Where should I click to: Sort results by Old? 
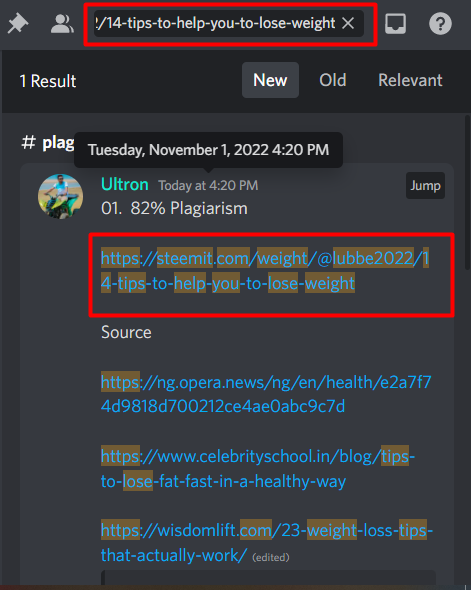(x=333, y=80)
